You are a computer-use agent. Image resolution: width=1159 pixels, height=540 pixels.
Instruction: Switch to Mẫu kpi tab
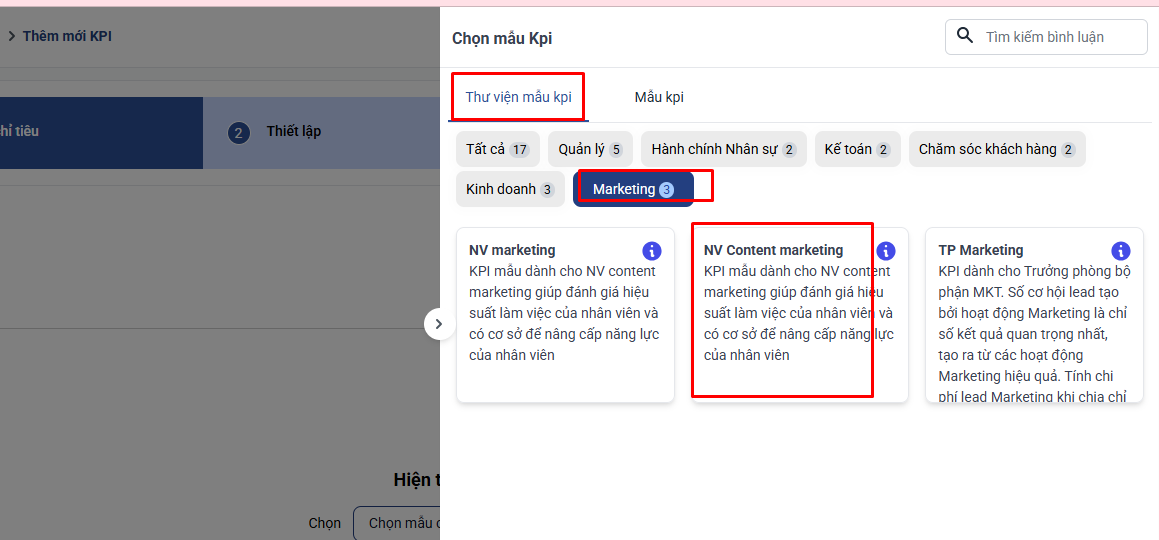pos(659,97)
